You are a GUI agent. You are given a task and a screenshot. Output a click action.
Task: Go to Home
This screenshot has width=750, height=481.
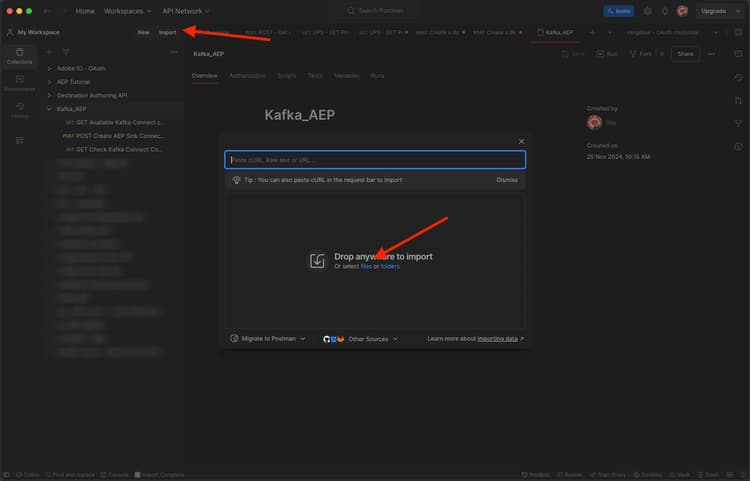85,11
